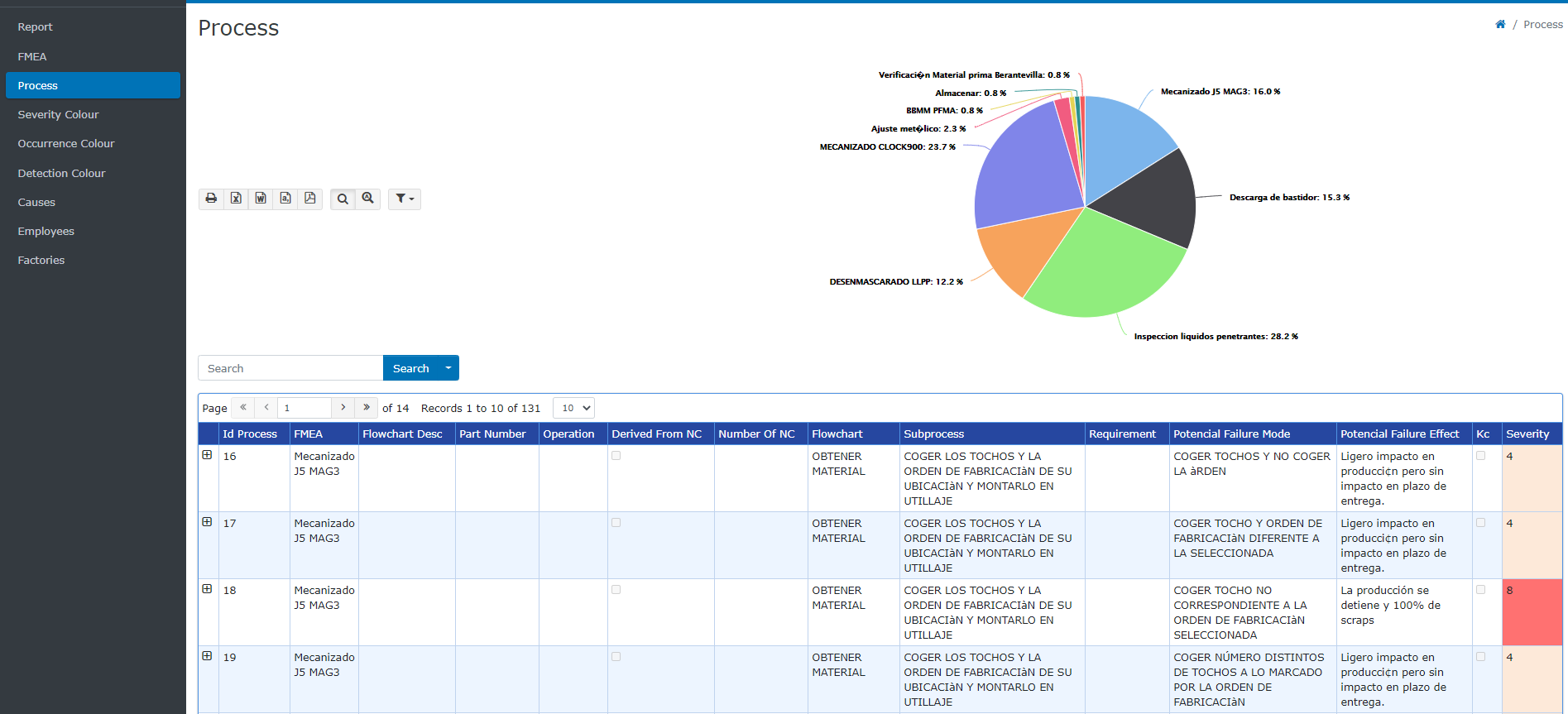Toggle Derived From NC checkbox in row 19
Image resolution: width=1568 pixels, height=714 pixels.
tap(616, 657)
